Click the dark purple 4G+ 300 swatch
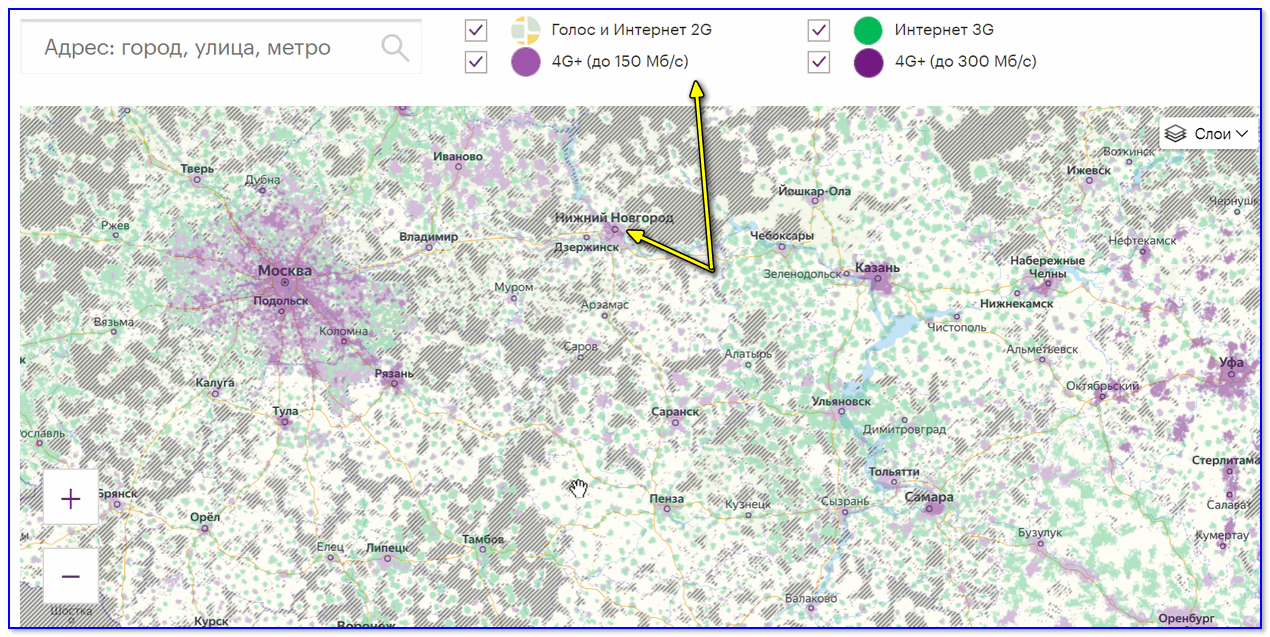Viewport: 1270px width, 637px height. (x=868, y=62)
